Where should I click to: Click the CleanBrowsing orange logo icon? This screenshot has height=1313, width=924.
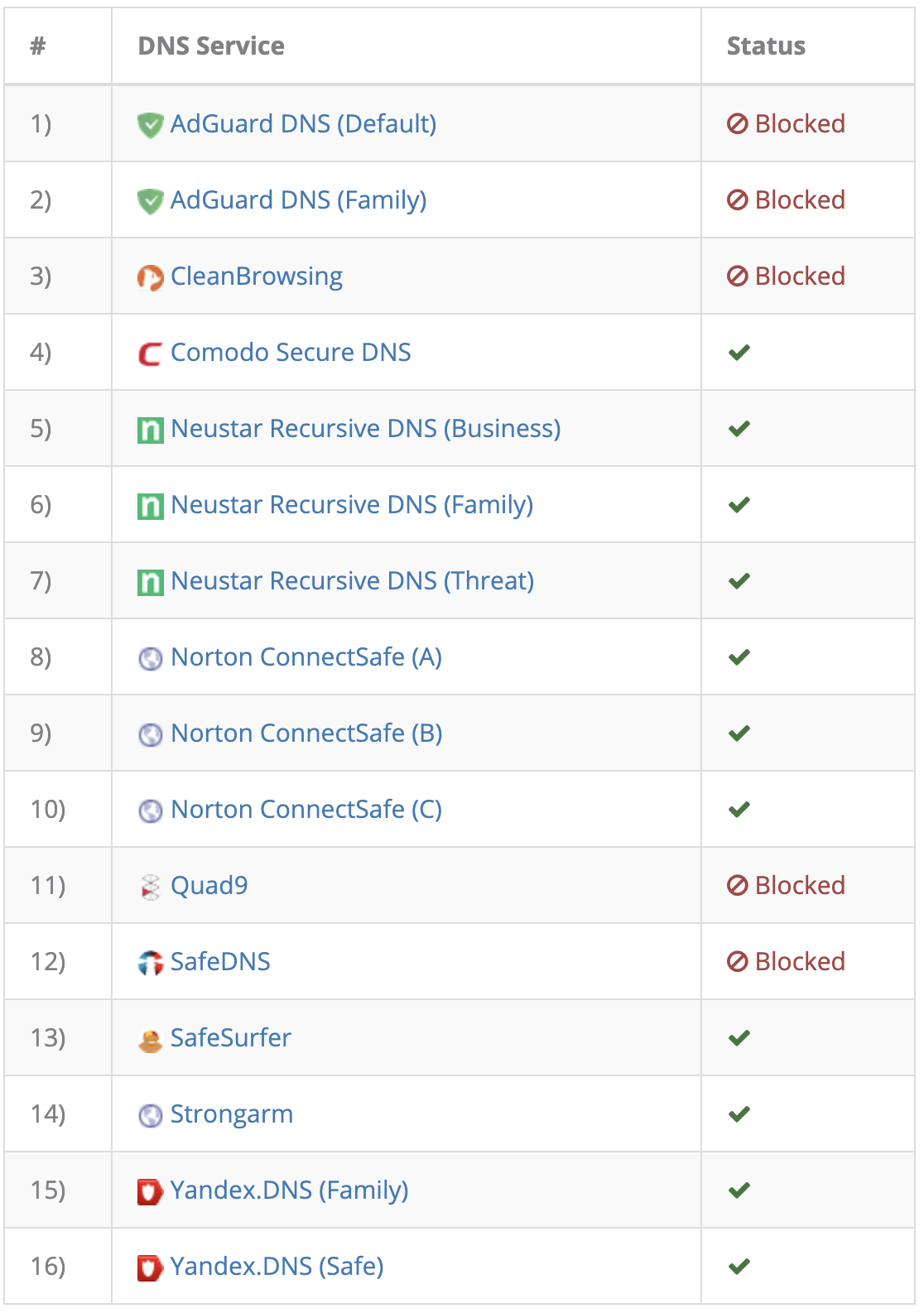click(x=150, y=278)
